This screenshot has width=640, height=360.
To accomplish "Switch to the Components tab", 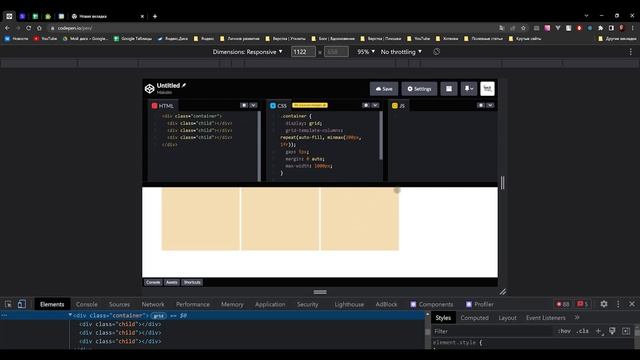I will pos(432,304).
